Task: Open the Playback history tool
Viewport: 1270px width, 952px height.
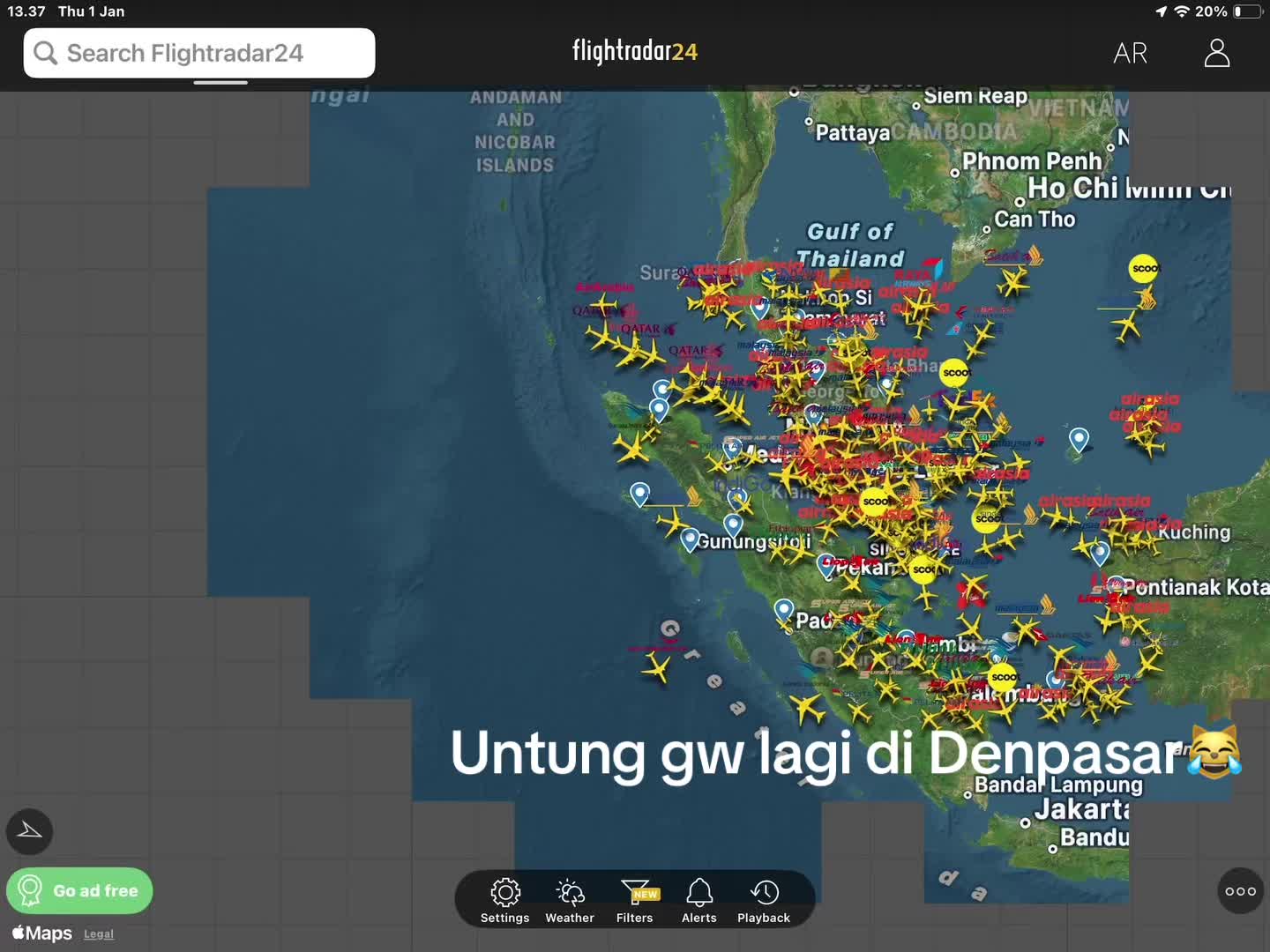Action: [x=764, y=900]
